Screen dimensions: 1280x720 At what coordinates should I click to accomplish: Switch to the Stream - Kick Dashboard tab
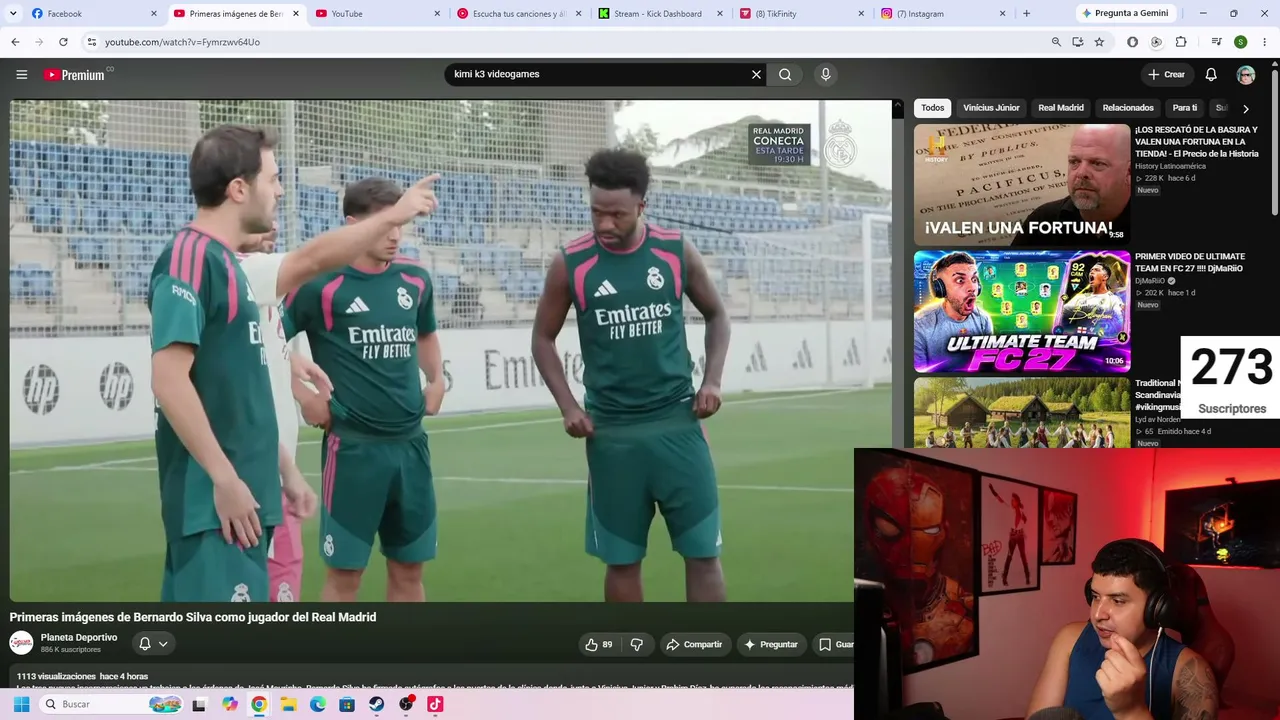click(x=660, y=13)
